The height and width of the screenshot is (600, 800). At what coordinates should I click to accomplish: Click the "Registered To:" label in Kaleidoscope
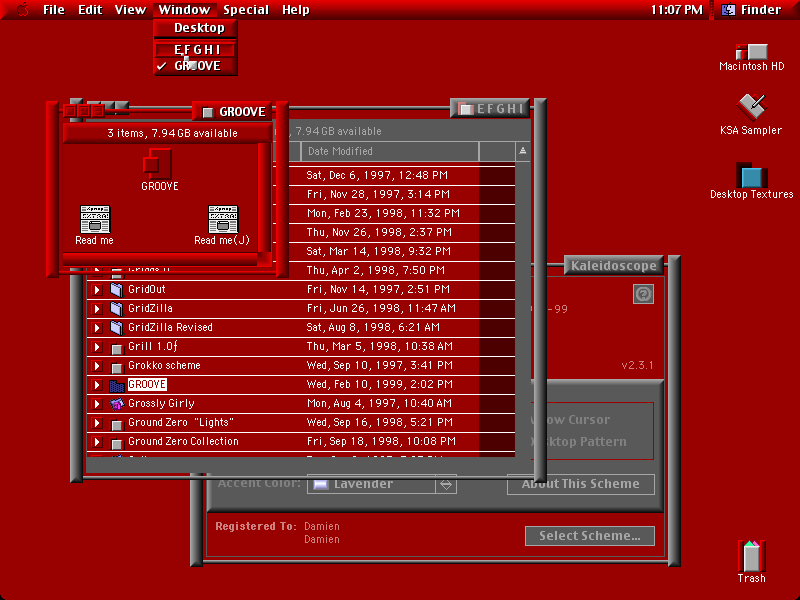point(256,526)
